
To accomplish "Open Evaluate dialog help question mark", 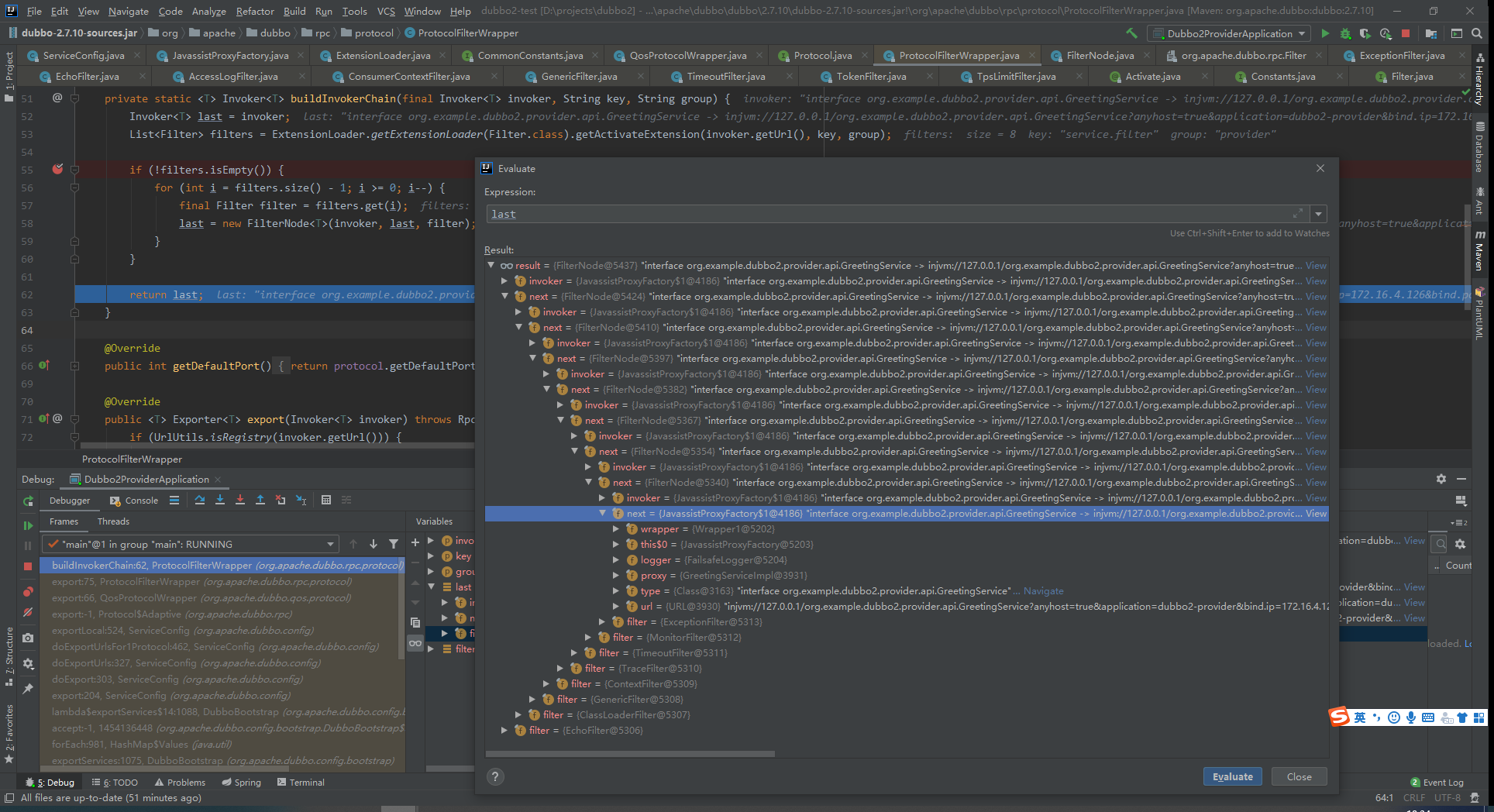I will coord(496,776).
